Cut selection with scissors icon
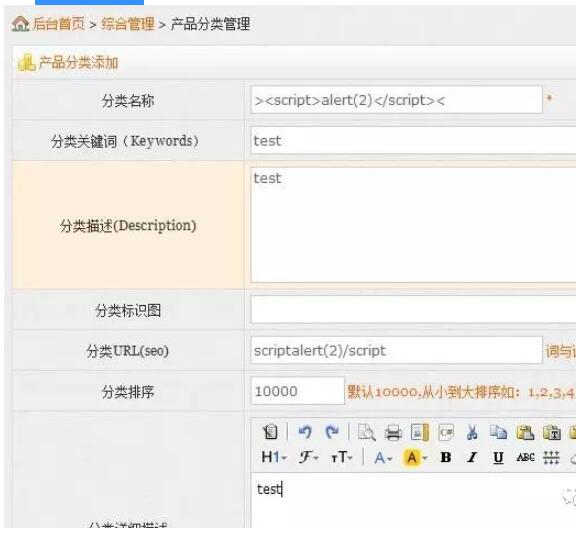 coord(472,432)
